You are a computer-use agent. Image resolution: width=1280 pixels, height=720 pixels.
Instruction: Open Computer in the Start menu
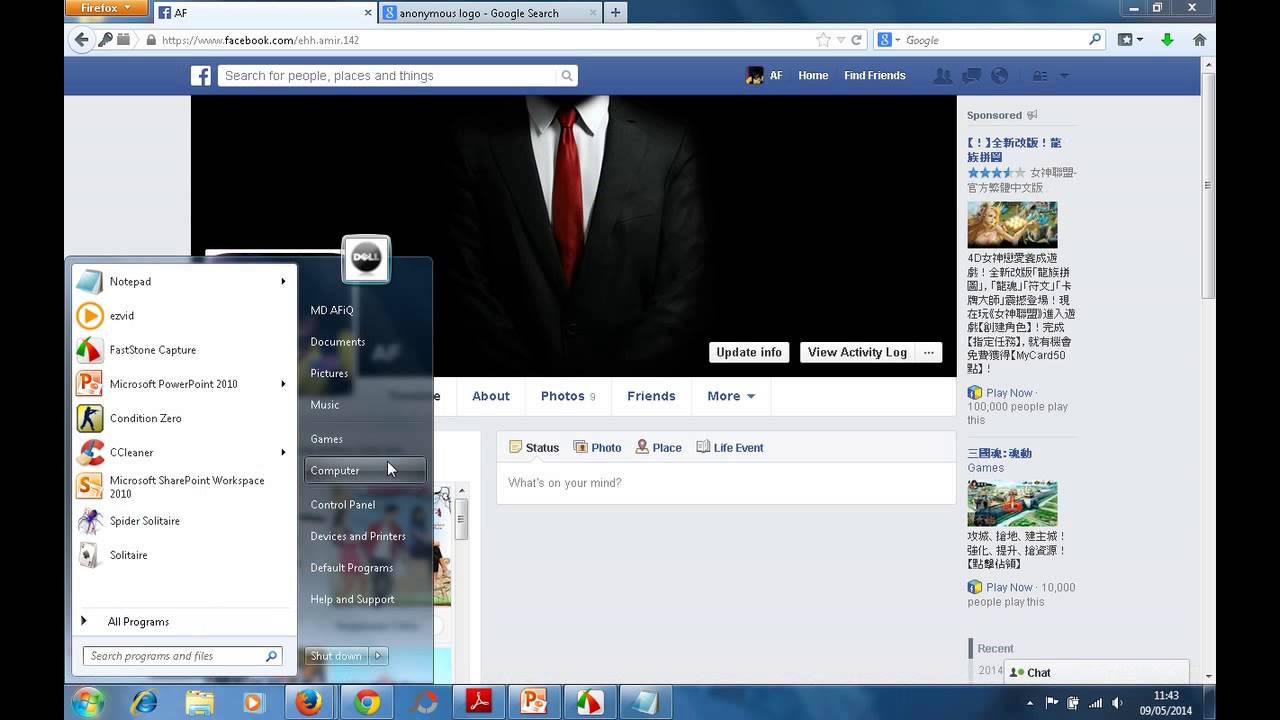[x=365, y=470]
